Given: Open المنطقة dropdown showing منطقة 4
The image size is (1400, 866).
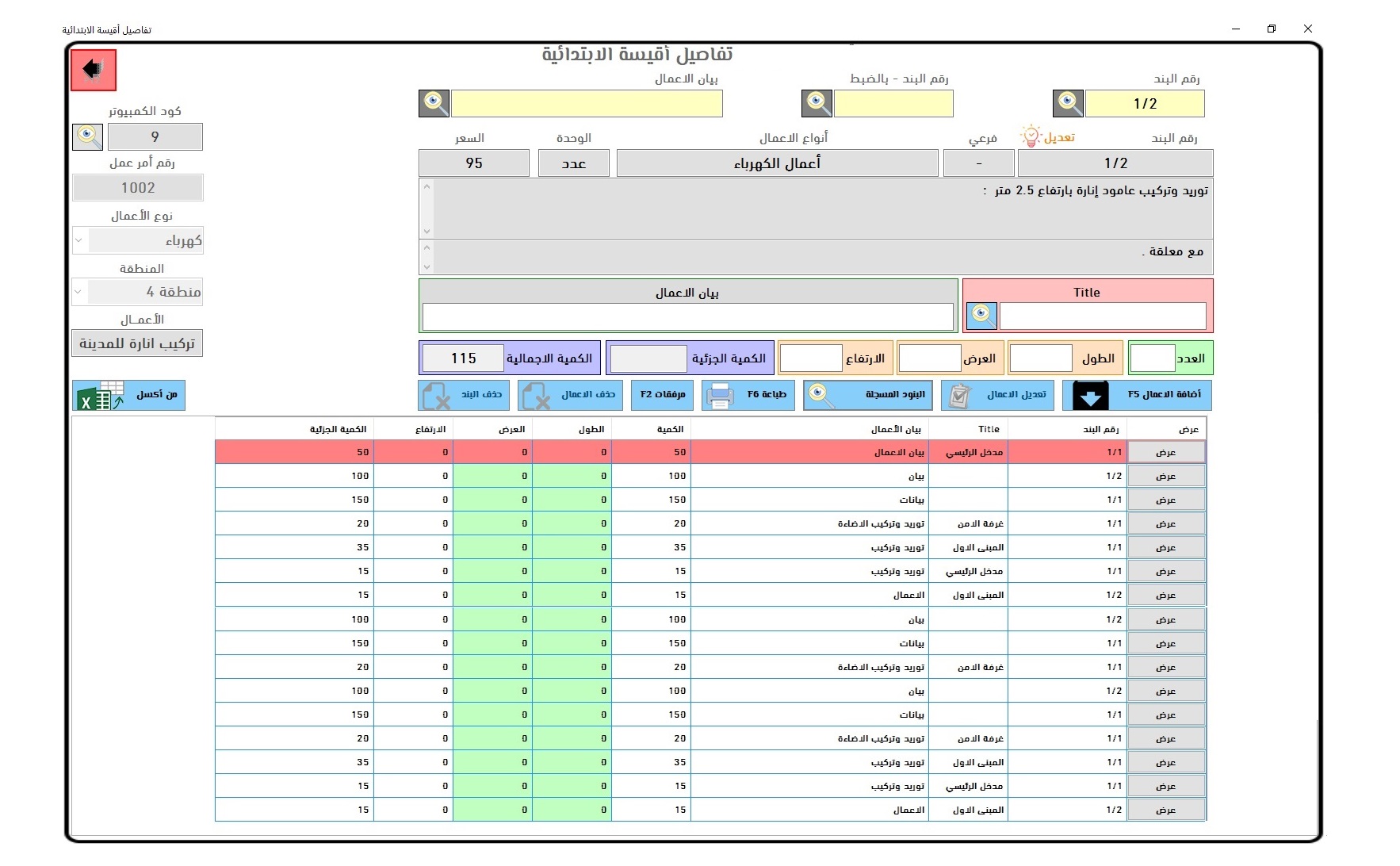Looking at the screenshot, I should (78, 291).
